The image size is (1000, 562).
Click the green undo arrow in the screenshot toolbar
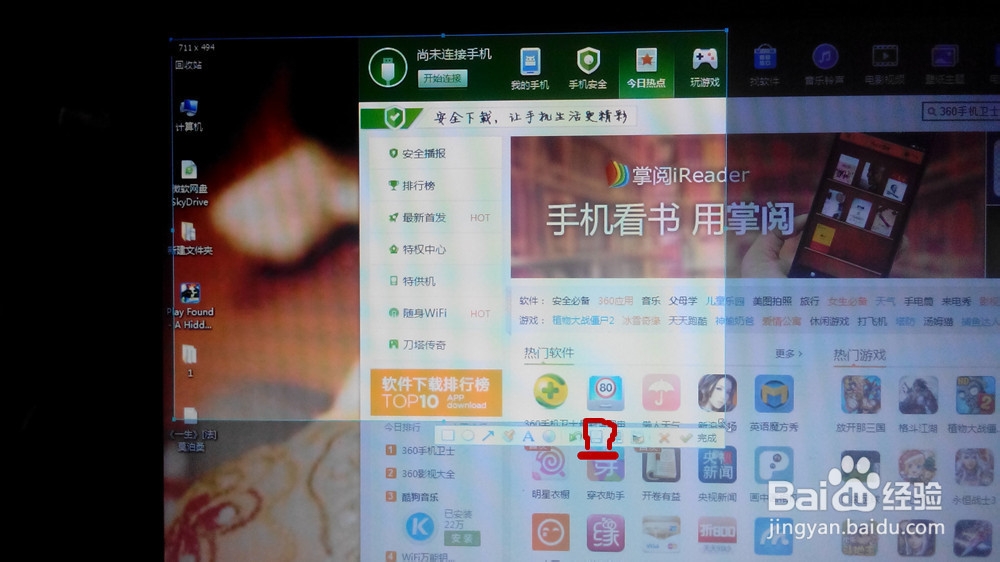[x=575, y=437]
